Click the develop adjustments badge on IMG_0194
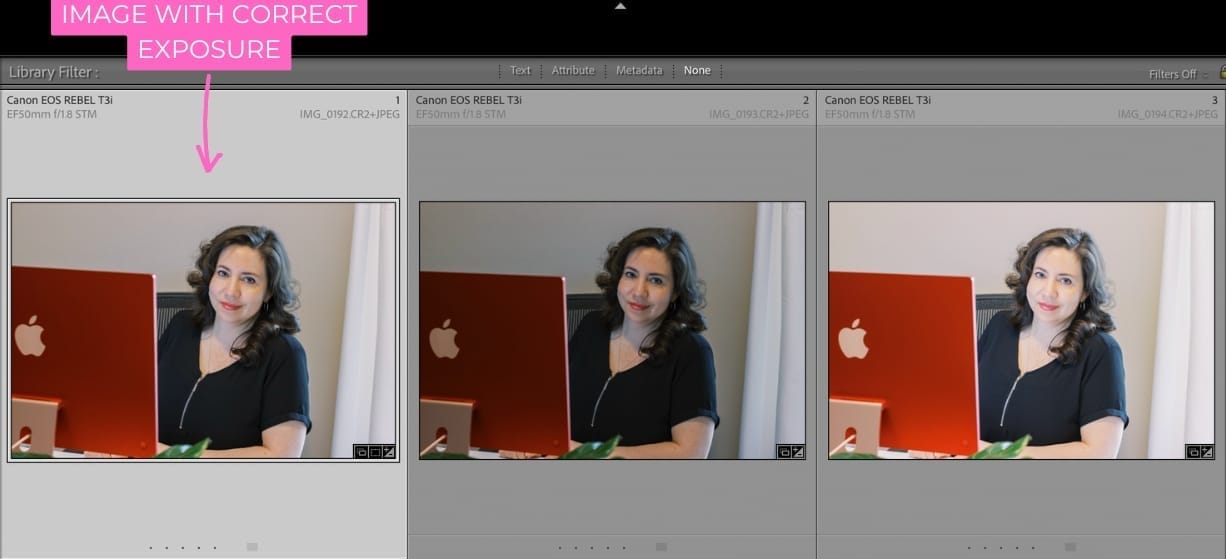 click(x=1206, y=452)
